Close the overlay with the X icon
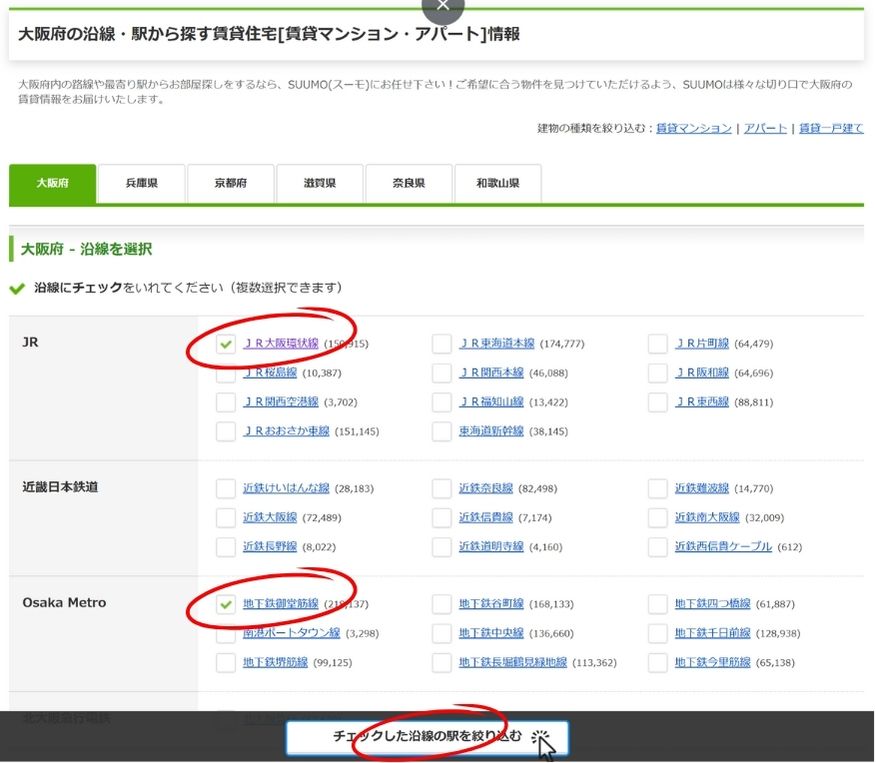Screen dimensions: 876x763 (x=443, y=6)
